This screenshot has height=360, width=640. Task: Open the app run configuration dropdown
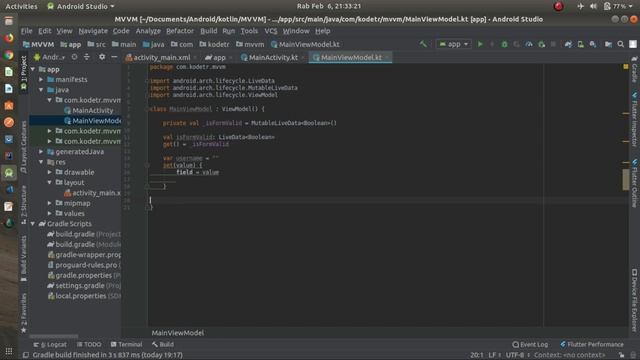pyautogui.click(x=453, y=44)
